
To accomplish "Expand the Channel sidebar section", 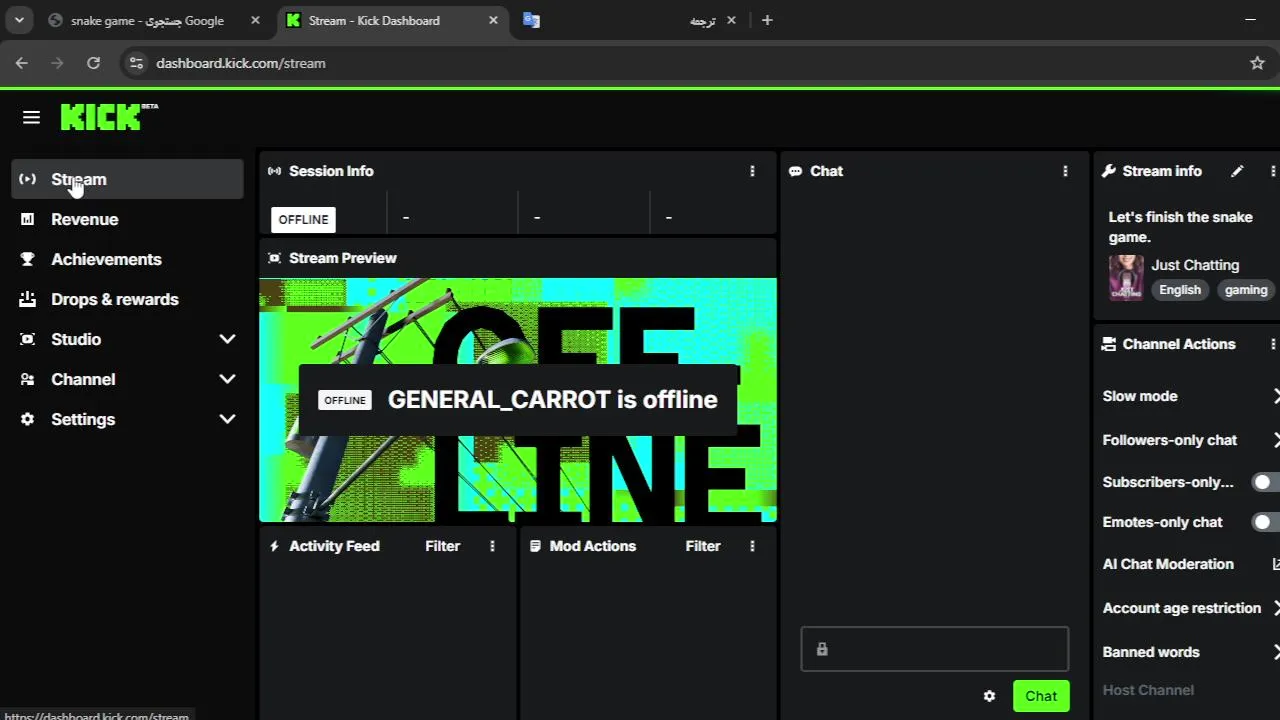I will 227,379.
